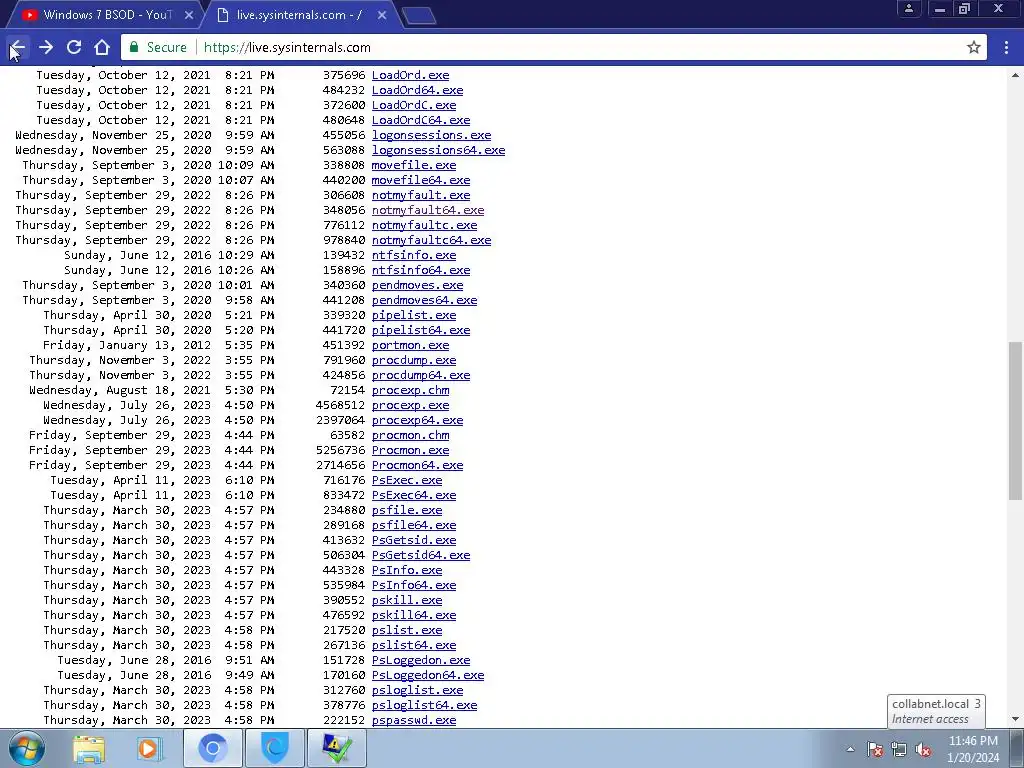The width and height of the screenshot is (1024, 768).
Task: Open the pspasswd.exe link
Action: (x=414, y=720)
